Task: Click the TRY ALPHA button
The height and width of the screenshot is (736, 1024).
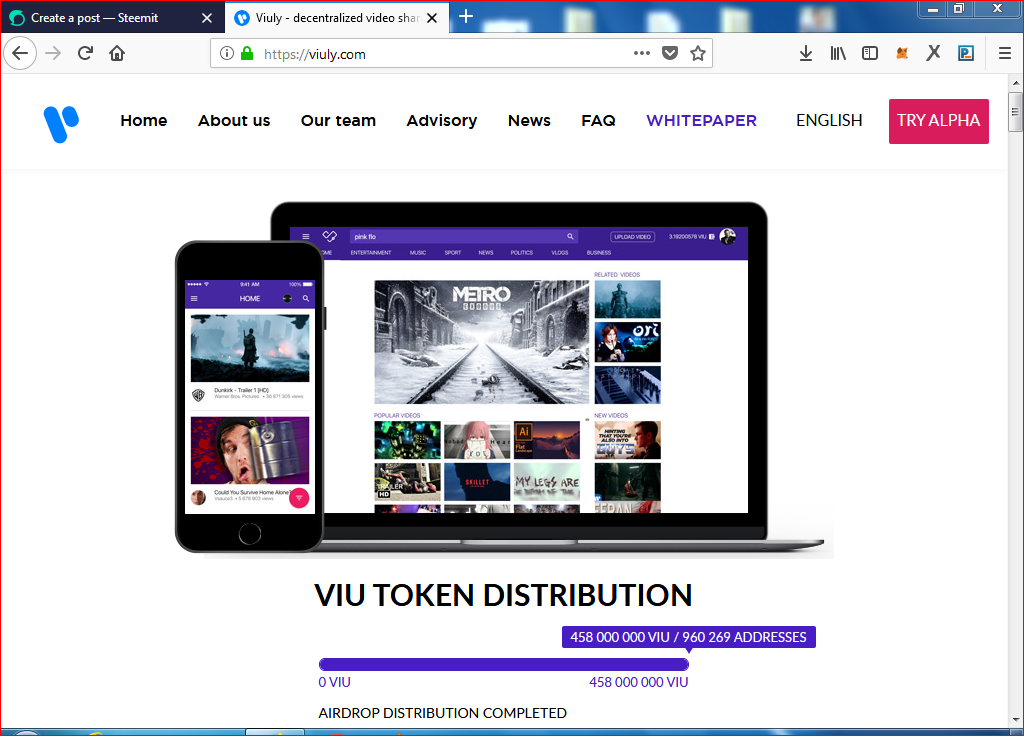Action: click(938, 121)
